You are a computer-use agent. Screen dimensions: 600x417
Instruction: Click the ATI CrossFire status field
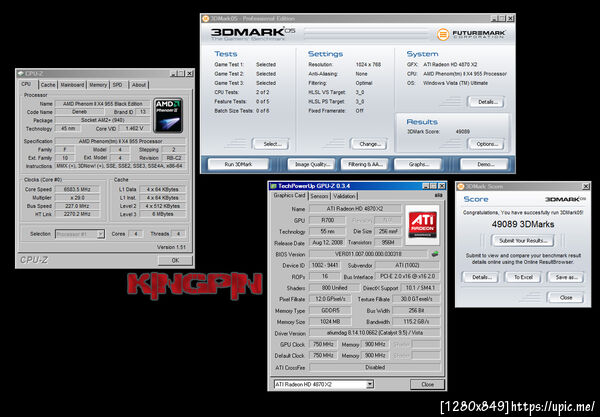point(375,367)
